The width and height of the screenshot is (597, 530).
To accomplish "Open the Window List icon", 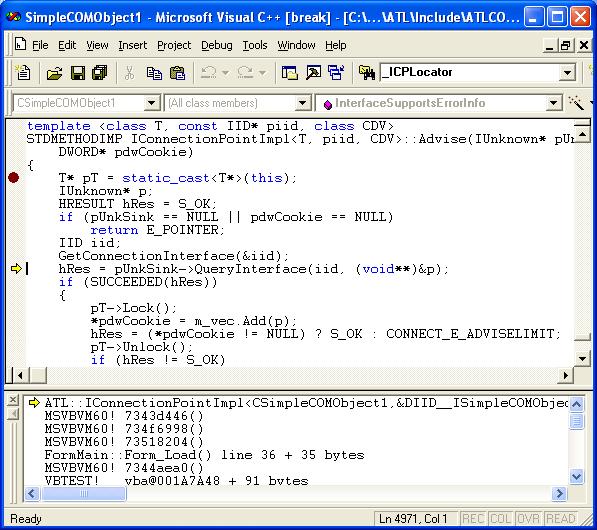I will point(336,72).
